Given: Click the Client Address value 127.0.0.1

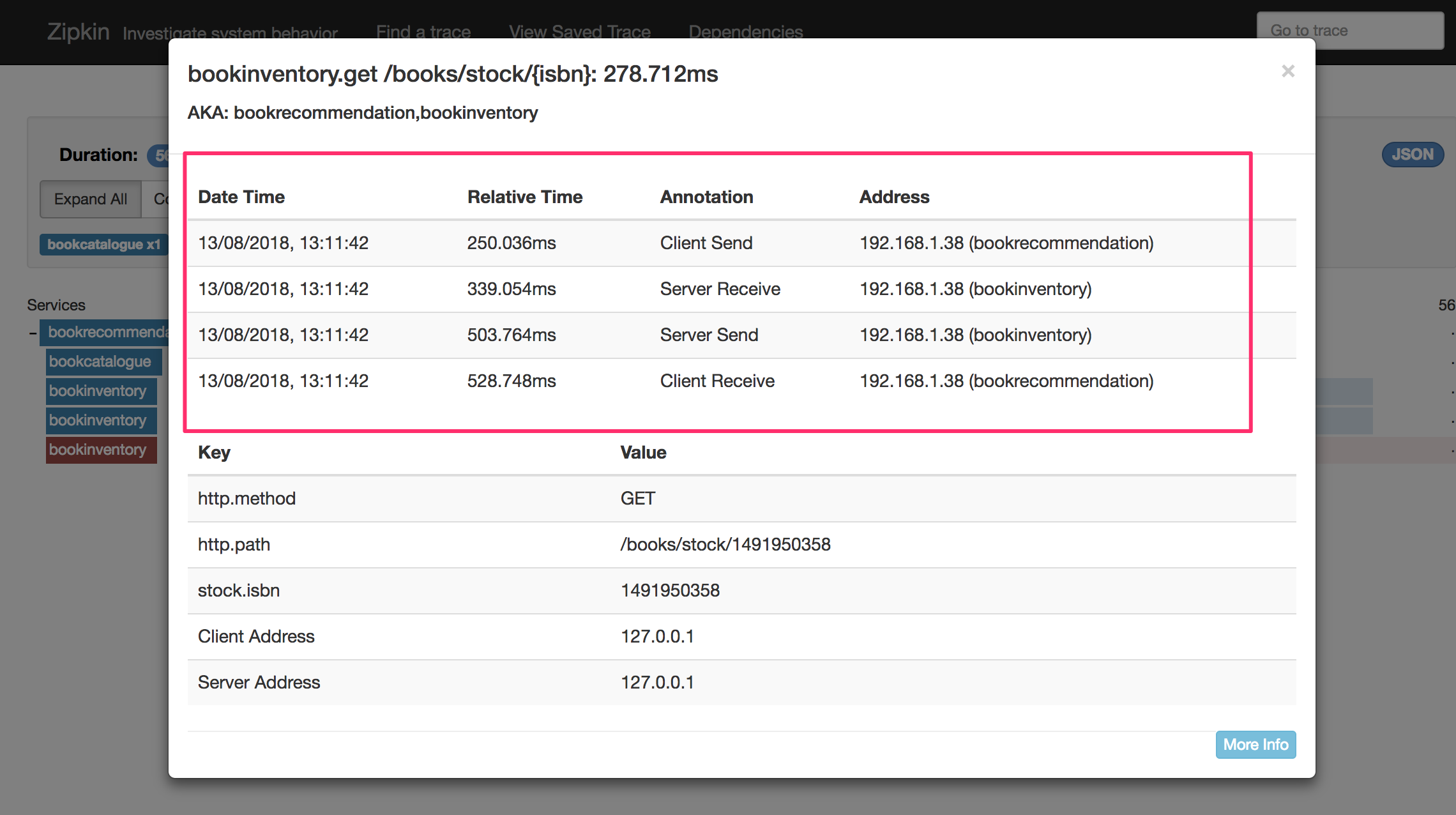Looking at the screenshot, I should [x=657, y=636].
